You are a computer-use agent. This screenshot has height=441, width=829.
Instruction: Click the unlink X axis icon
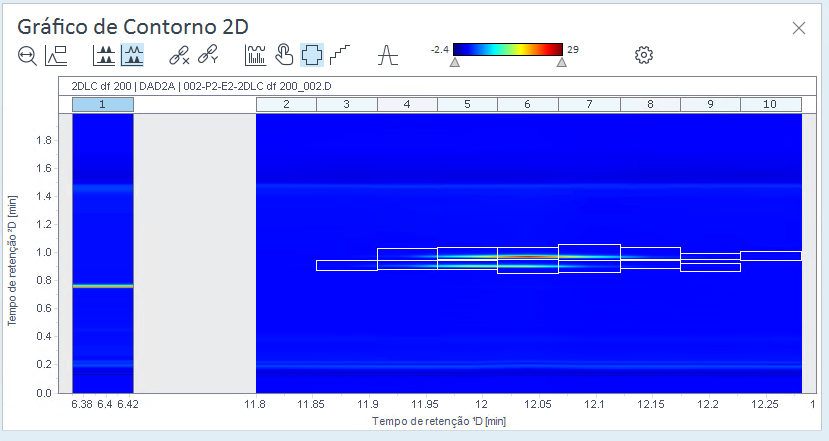[x=179, y=55]
